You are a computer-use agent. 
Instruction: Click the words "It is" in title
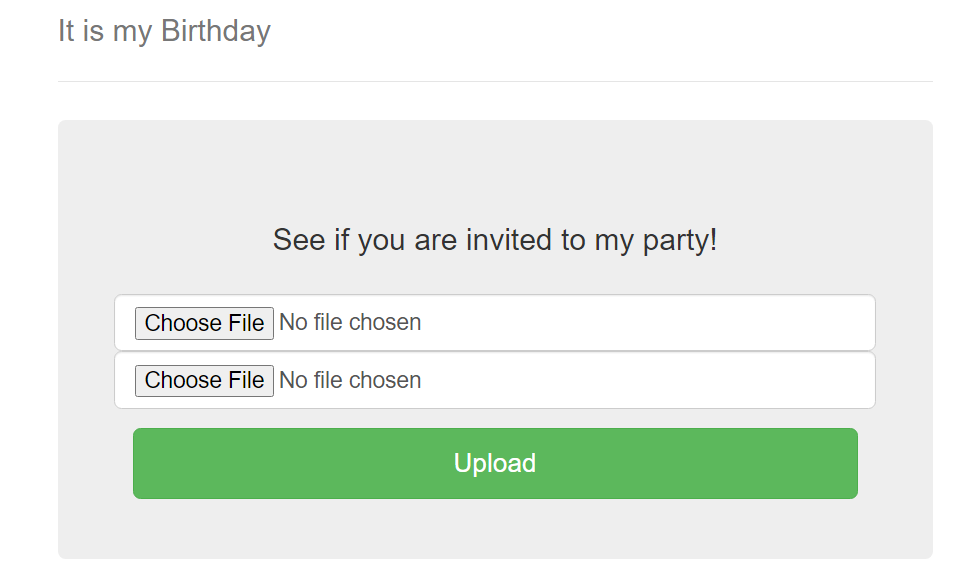point(80,31)
